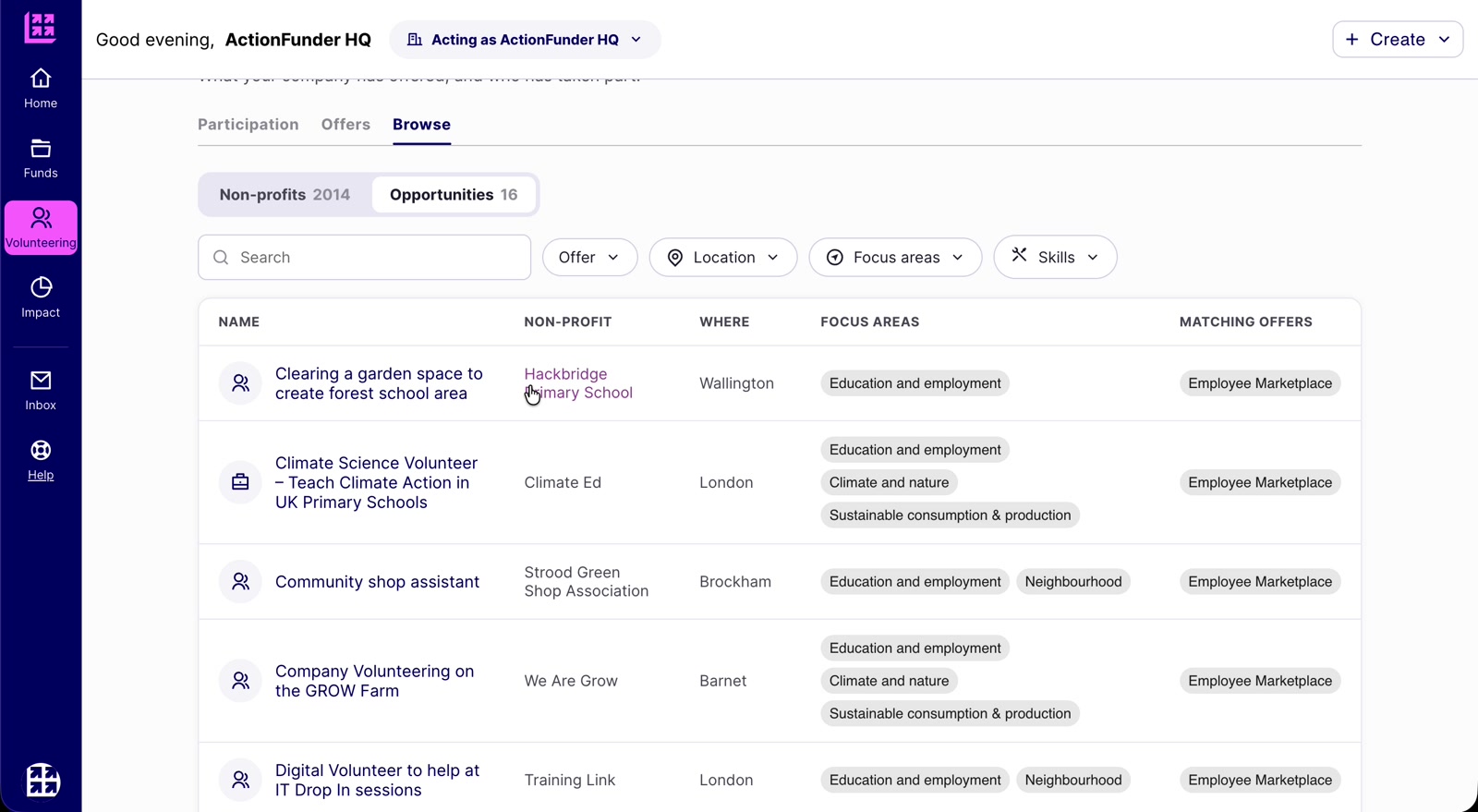The width and height of the screenshot is (1478, 812).
Task: Click the people icon beside Company Volunteering on GROW Farm
Action: pos(240,681)
